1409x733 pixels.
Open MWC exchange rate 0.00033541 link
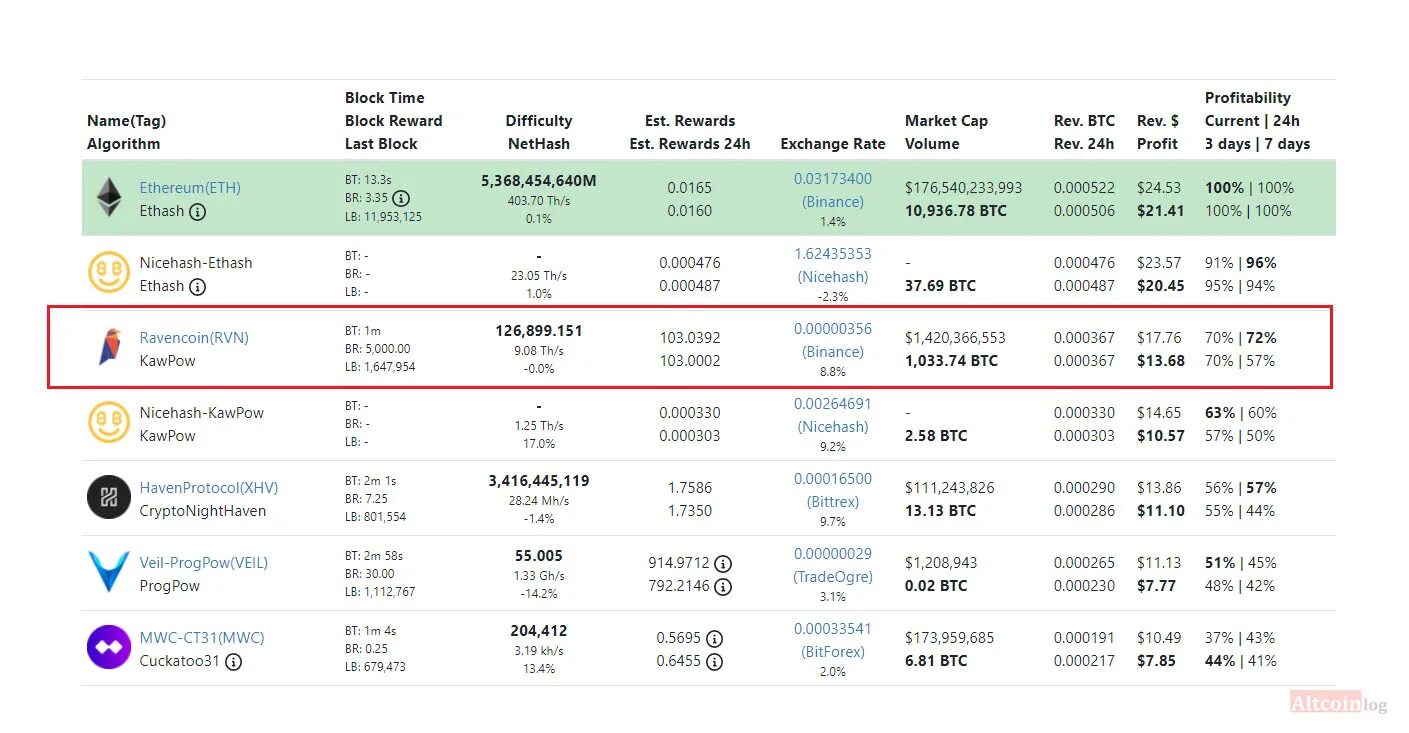pyautogui.click(x=833, y=629)
